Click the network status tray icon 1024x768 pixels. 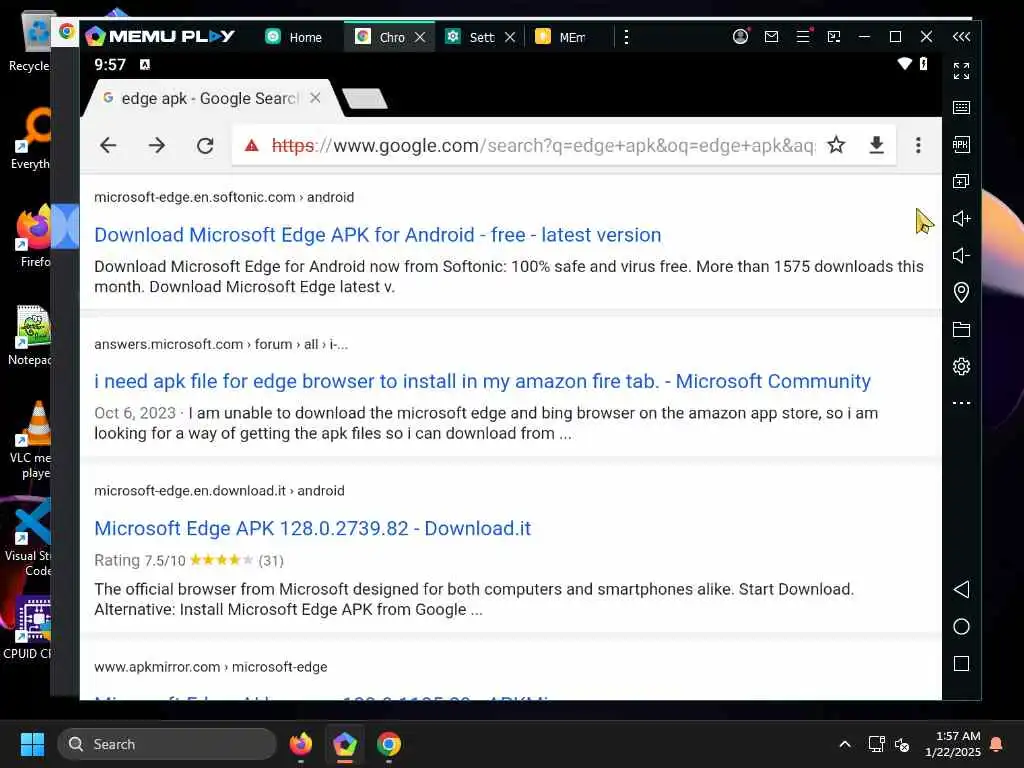876,744
